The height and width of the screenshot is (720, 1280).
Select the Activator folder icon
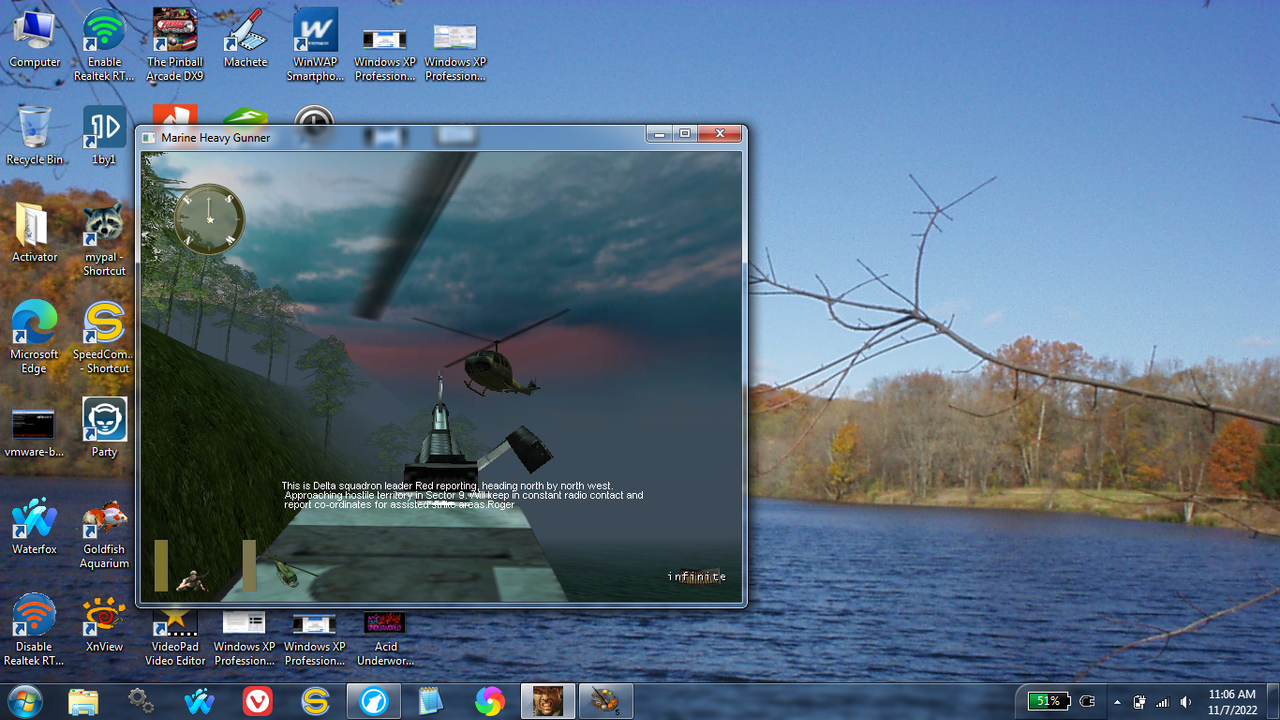[x=35, y=233]
